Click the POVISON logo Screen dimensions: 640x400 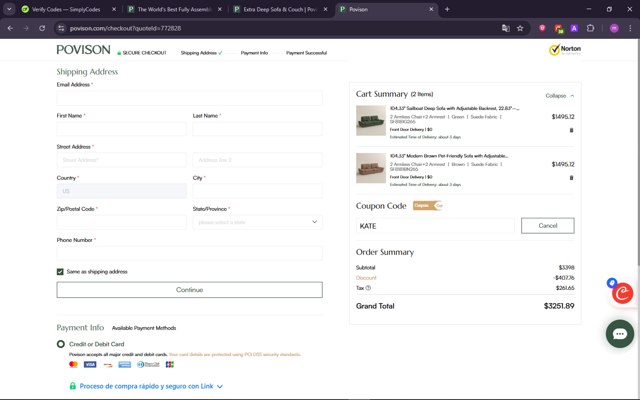tap(83, 50)
